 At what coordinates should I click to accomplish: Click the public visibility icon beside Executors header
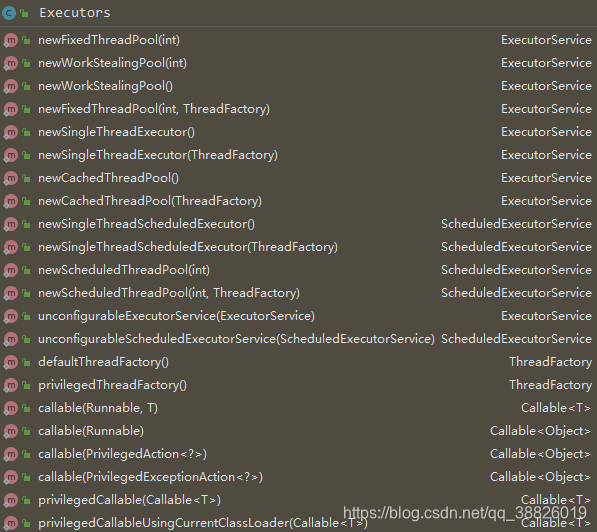point(24,14)
